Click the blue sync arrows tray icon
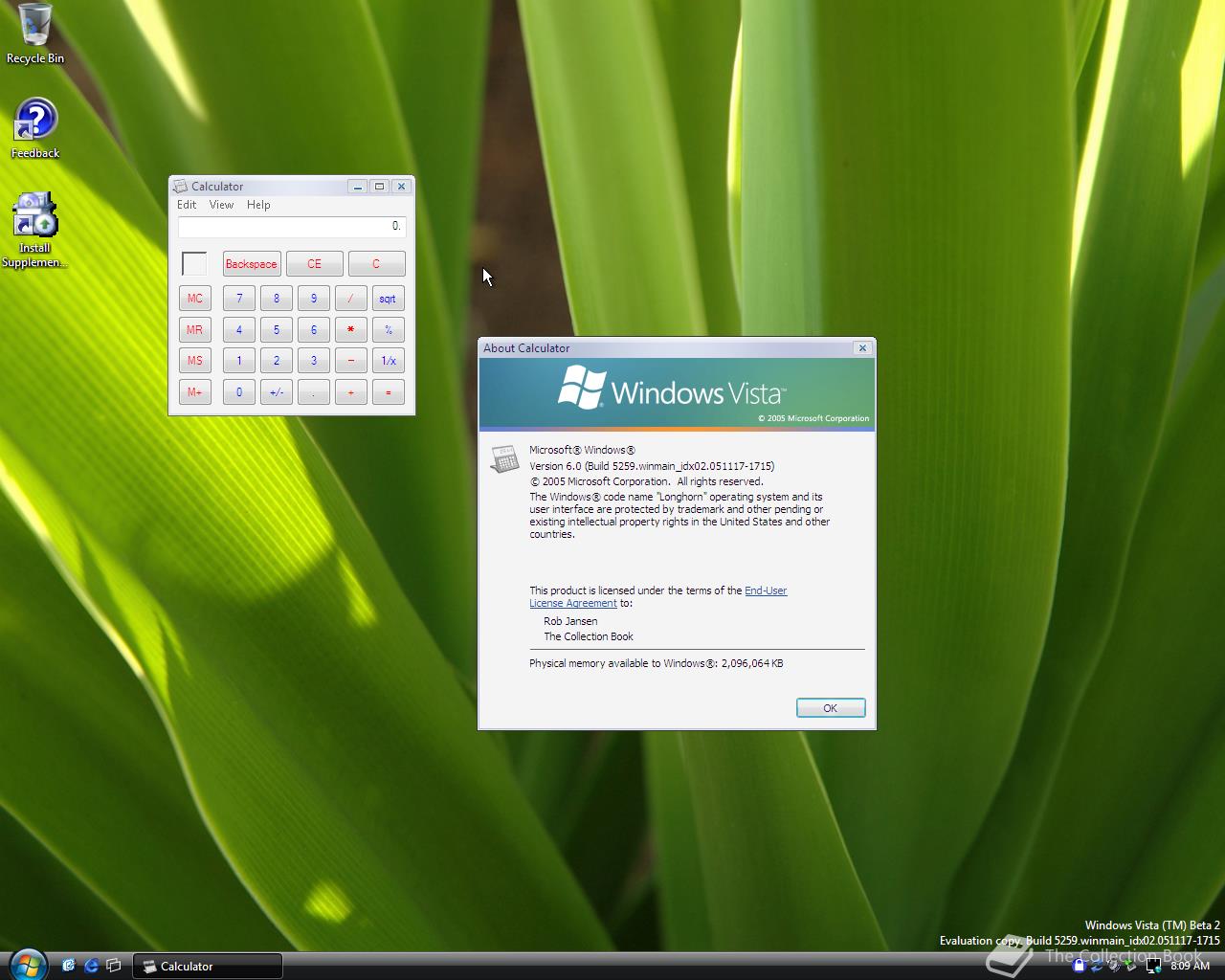The height and width of the screenshot is (980, 1225). pyautogui.click(x=1098, y=966)
